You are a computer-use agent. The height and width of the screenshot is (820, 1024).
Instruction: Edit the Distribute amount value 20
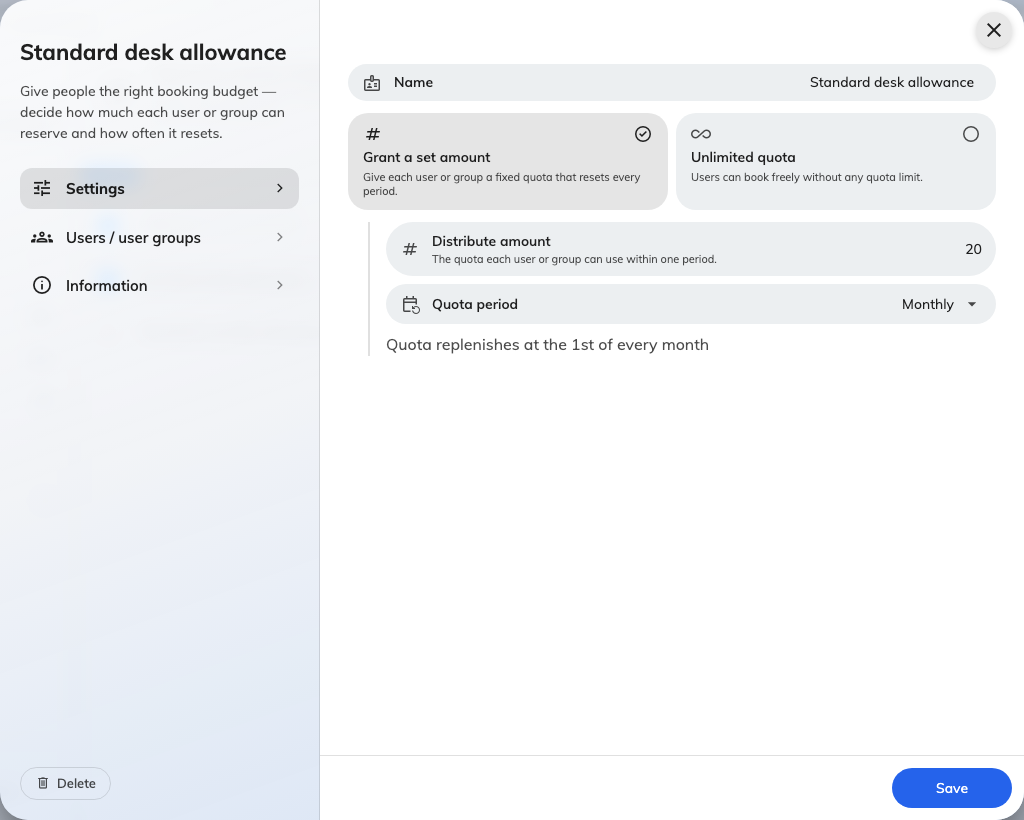tap(973, 249)
